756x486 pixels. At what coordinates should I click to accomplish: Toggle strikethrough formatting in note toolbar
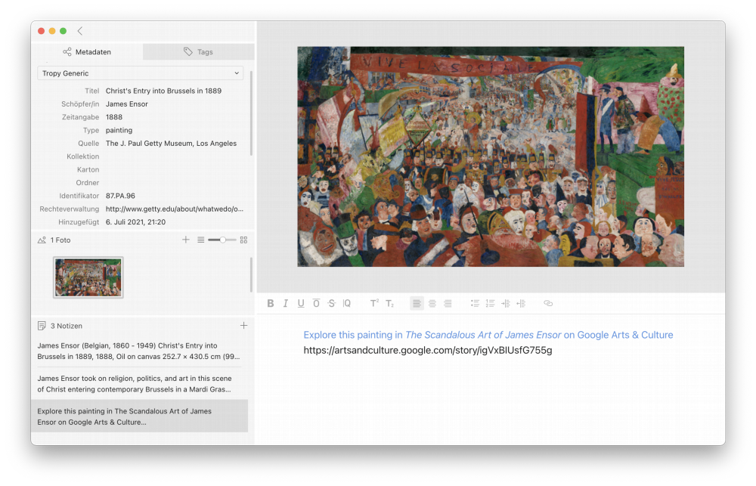(331, 303)
